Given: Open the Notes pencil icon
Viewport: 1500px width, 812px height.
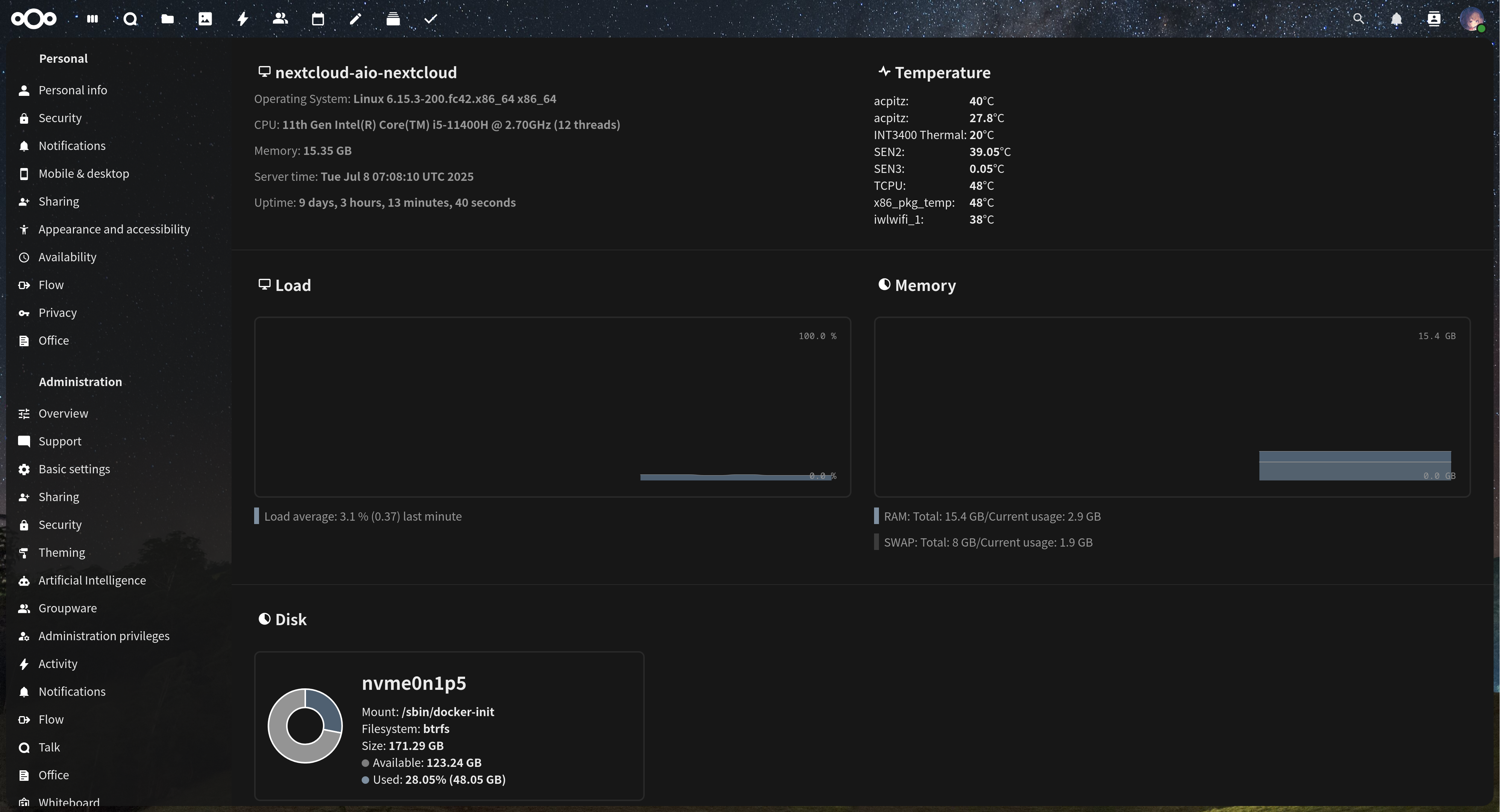Looking at the screenshot, I should [355, 19].
